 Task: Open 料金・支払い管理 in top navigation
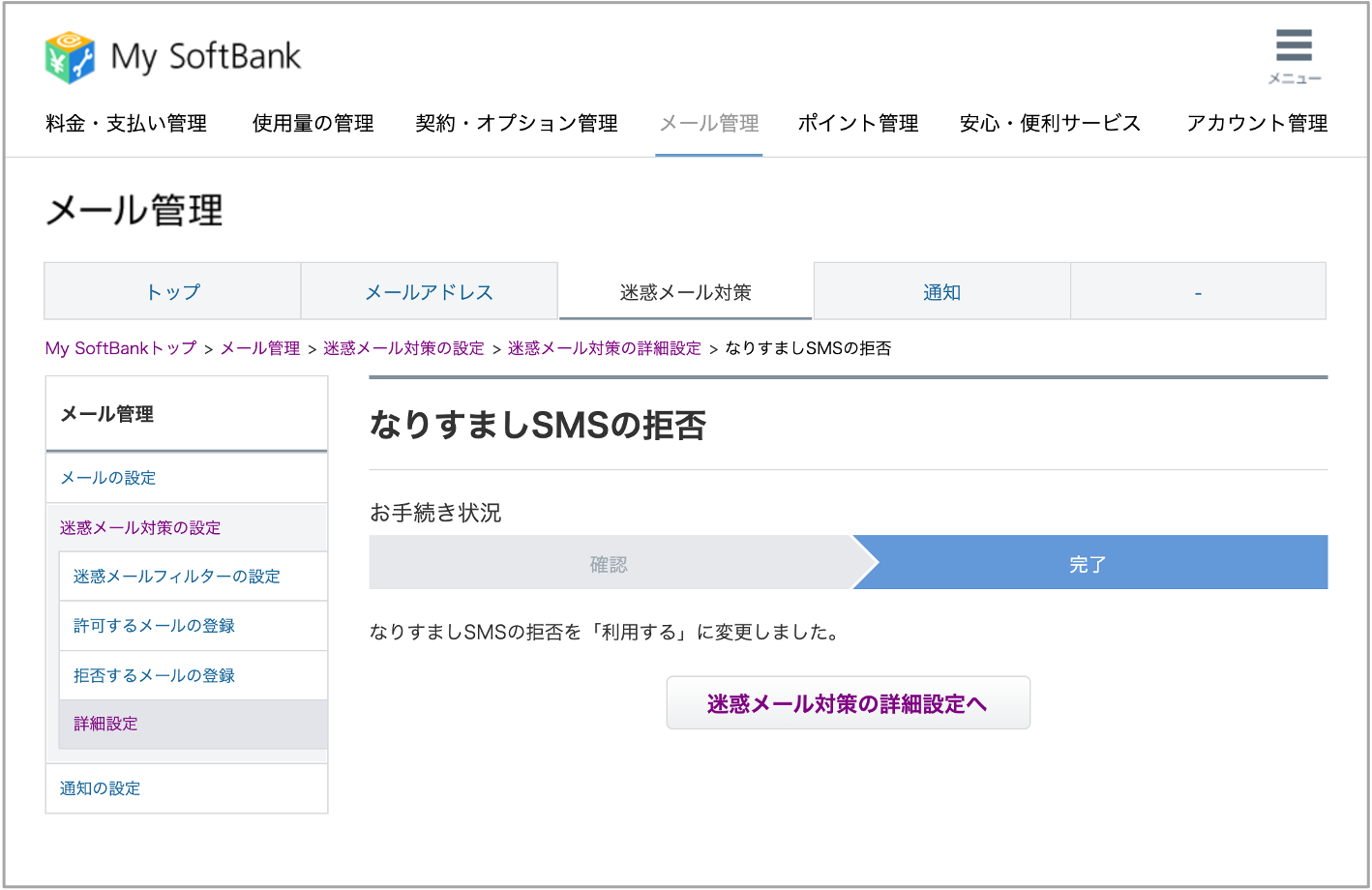(127, 124)
